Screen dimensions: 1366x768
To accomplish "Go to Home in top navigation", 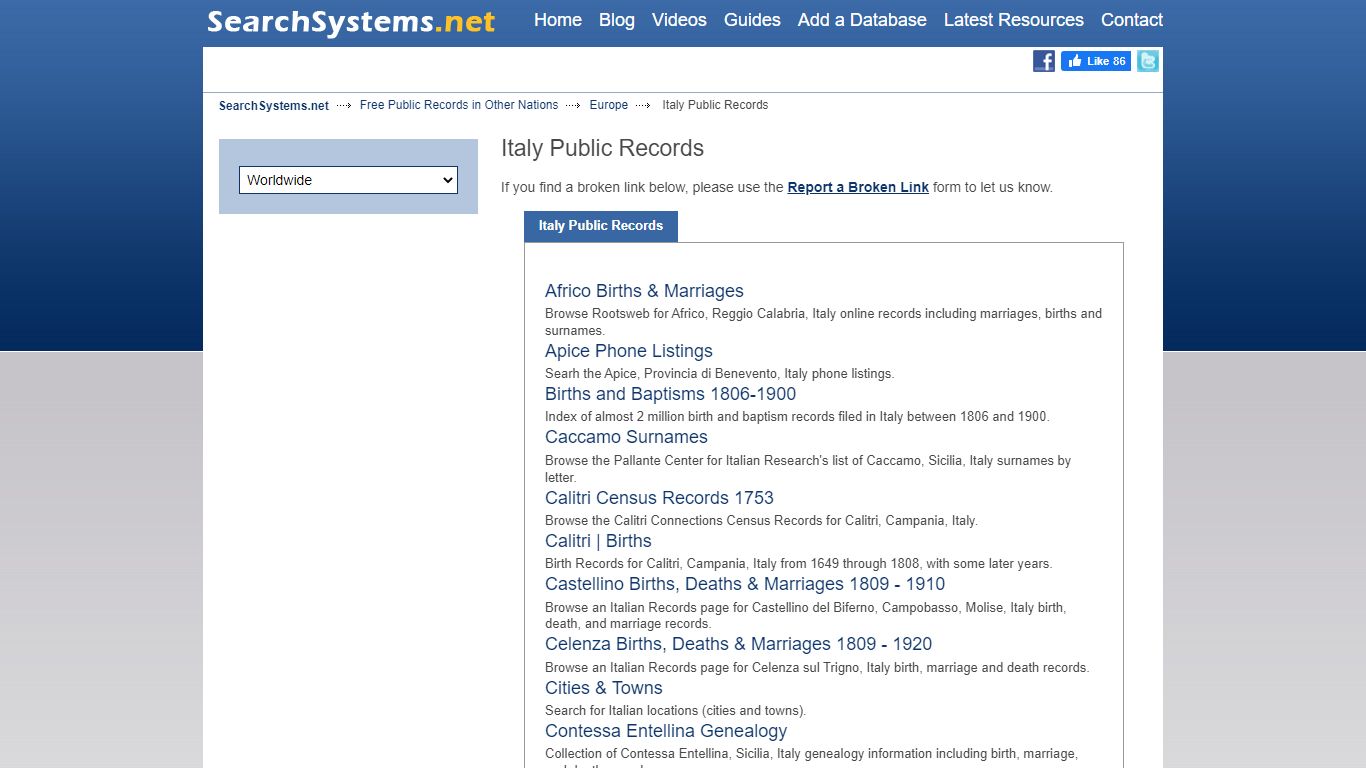I will (x=558, y=20).
